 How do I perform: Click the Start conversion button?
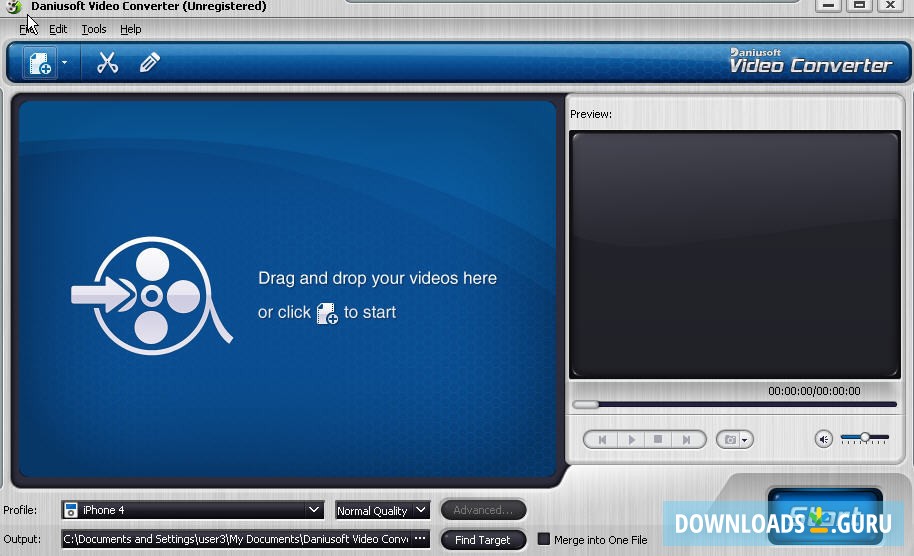[825, 516]
